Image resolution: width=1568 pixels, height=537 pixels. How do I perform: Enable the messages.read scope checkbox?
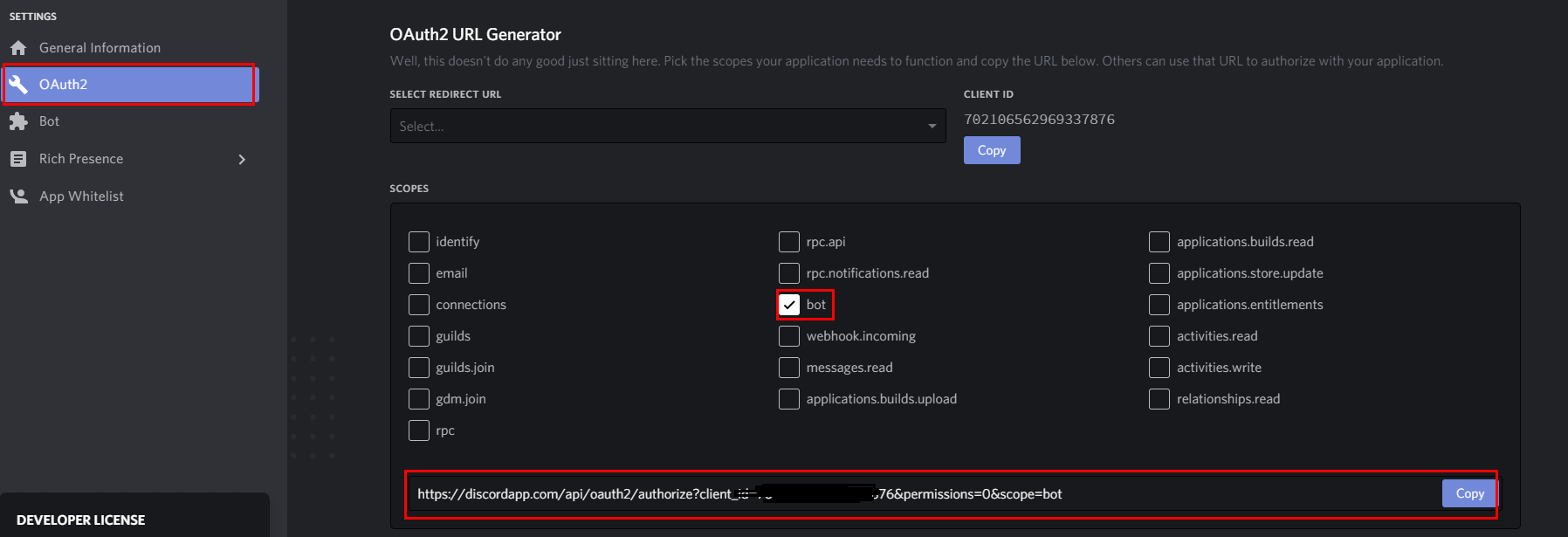pyautogui.click(x=789, y=368)
